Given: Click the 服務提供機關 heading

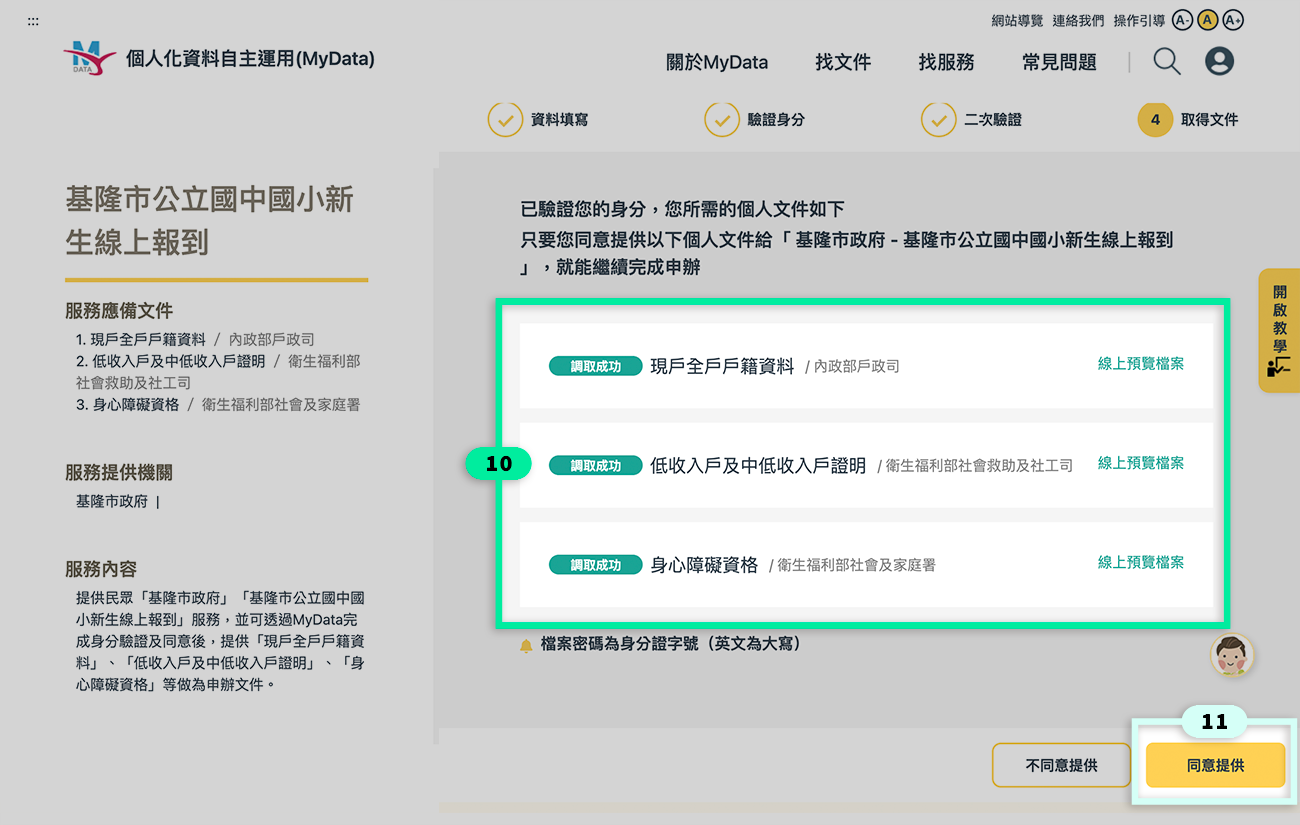Looking at the screenshot, I should (x=119, y=473).
